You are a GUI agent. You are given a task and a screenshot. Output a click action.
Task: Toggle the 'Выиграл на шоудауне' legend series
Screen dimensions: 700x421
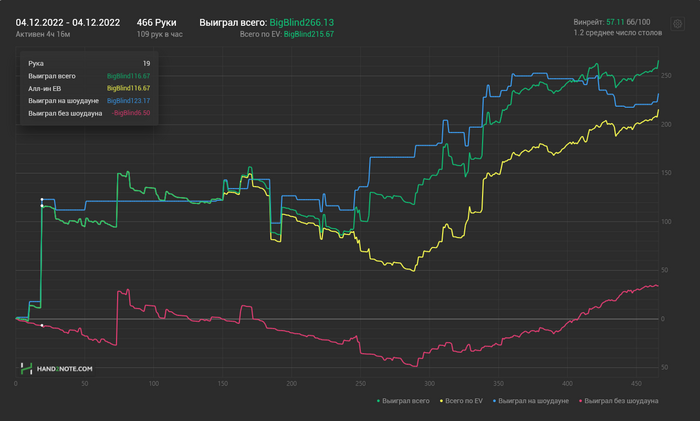coord(531,401)
